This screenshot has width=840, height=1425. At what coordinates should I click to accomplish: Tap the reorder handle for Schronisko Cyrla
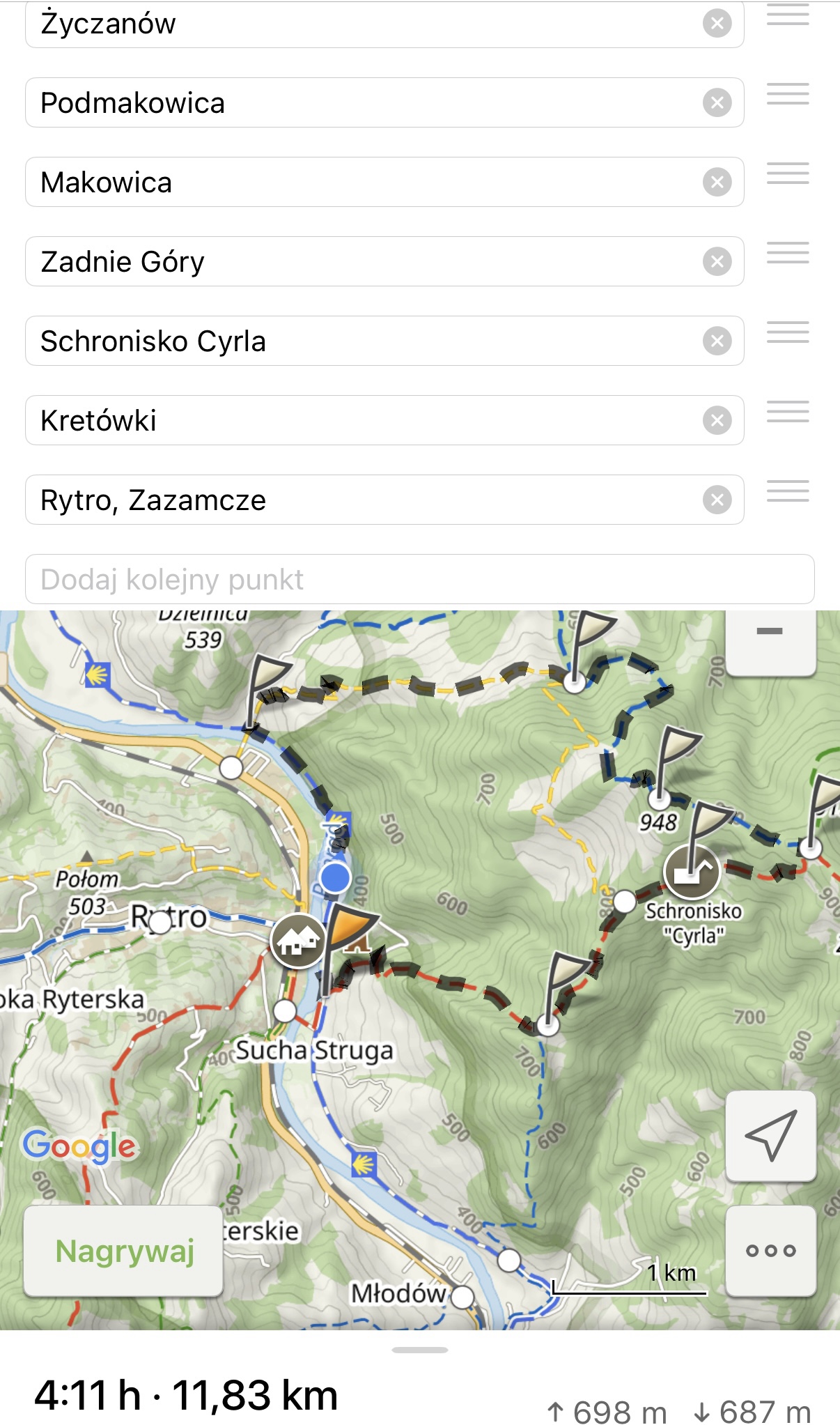click(x=788, y=332)
